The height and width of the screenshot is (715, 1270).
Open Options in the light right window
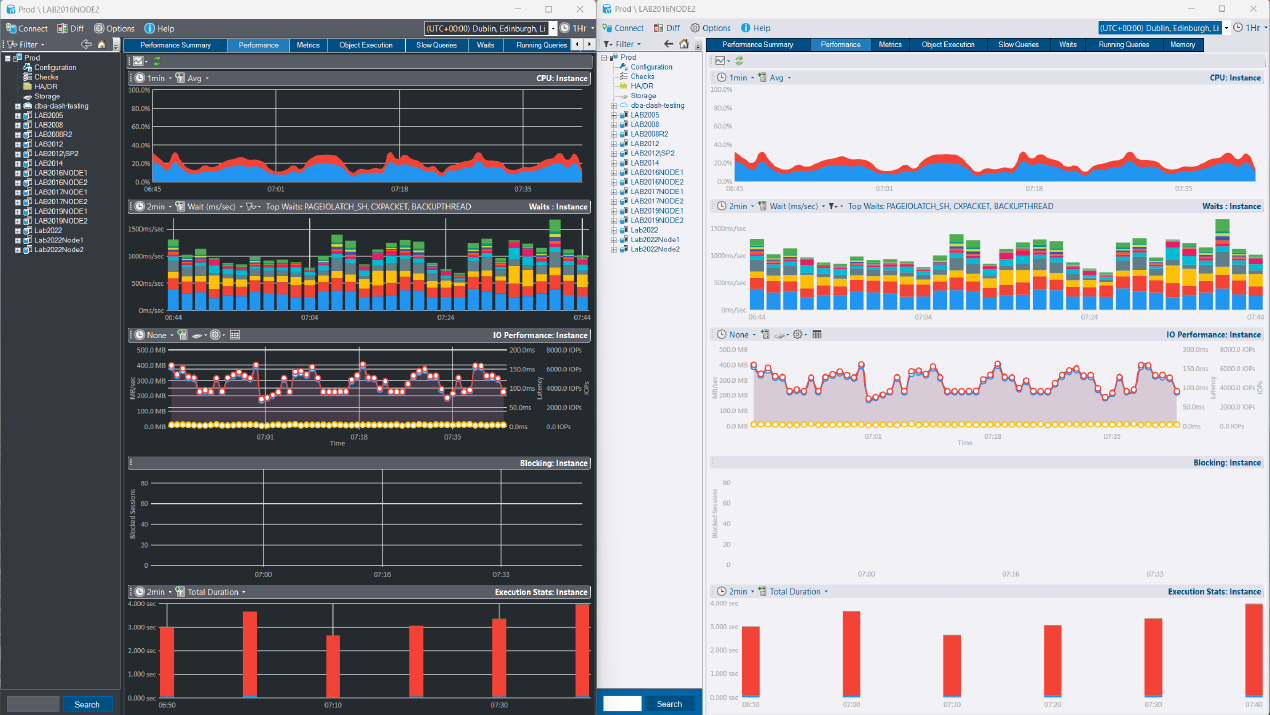(x=710, y=28)
